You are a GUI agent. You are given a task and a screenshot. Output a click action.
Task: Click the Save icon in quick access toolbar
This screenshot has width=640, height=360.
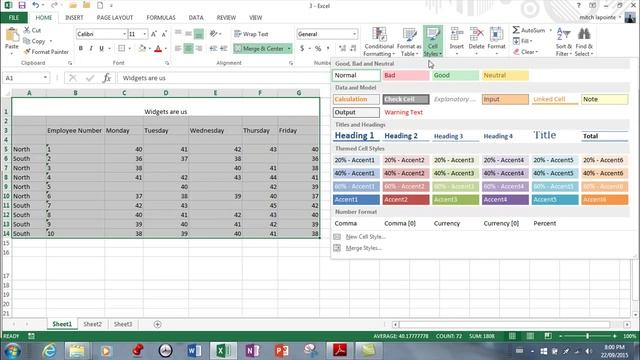(22, 5)
